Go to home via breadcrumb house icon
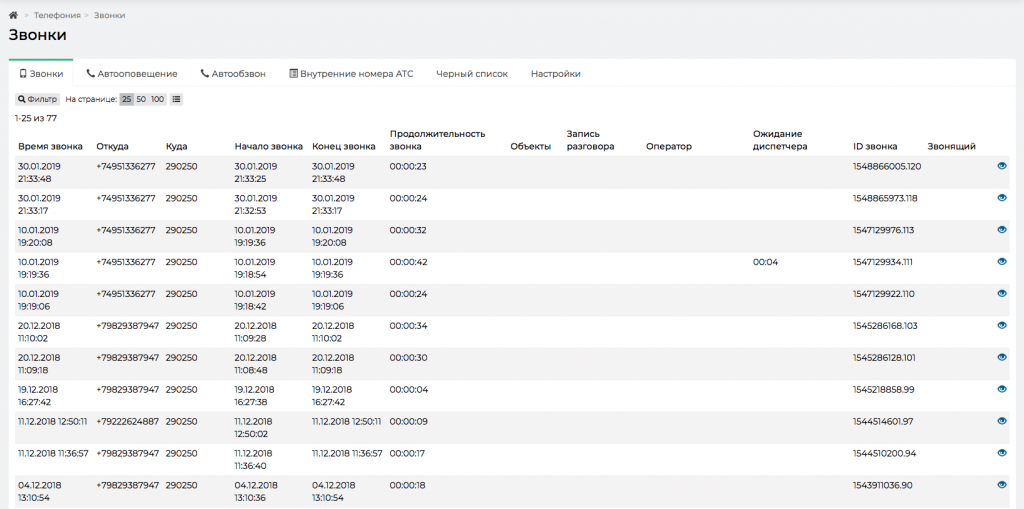1024x509 pixels. pos(13,15)
